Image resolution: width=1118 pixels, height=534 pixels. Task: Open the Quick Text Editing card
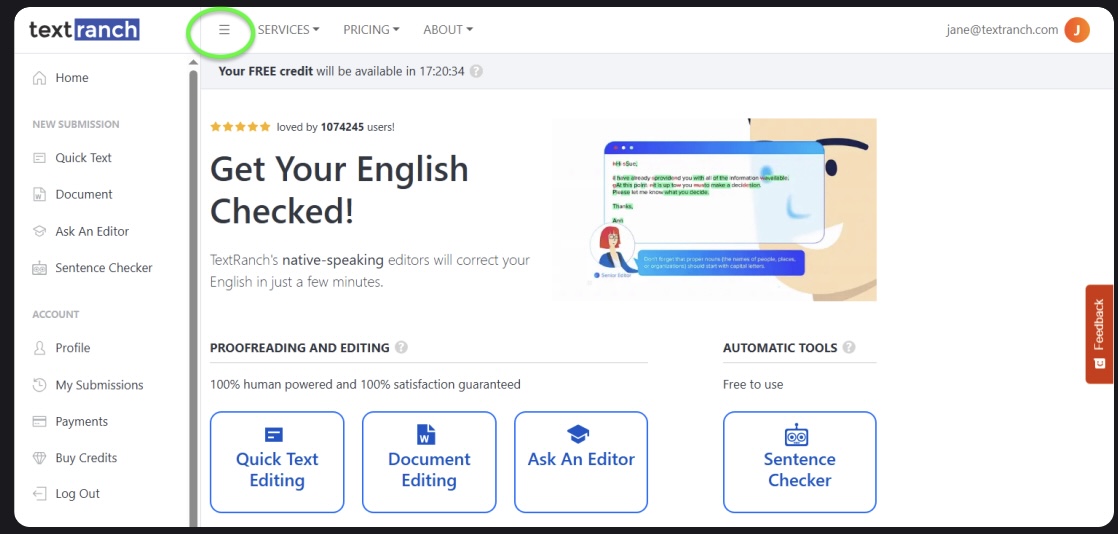(277, 462)
